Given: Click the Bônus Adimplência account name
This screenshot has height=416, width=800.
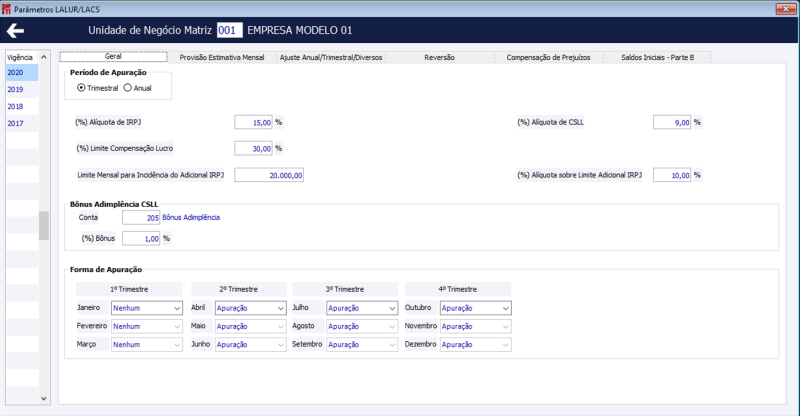Looking at the screenshot, I should point(191,217).
